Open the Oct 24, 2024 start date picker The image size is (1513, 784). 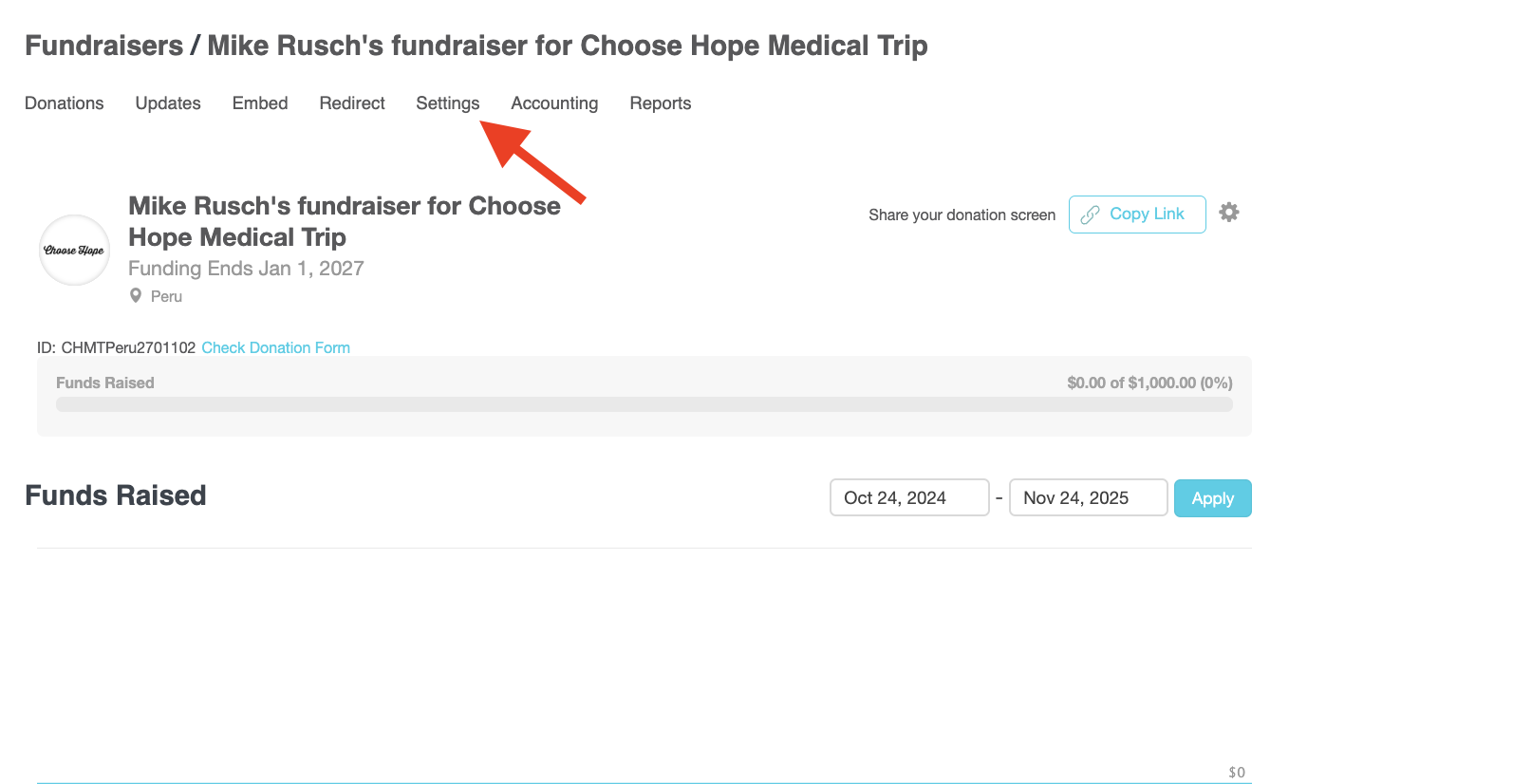pos(908,498)
